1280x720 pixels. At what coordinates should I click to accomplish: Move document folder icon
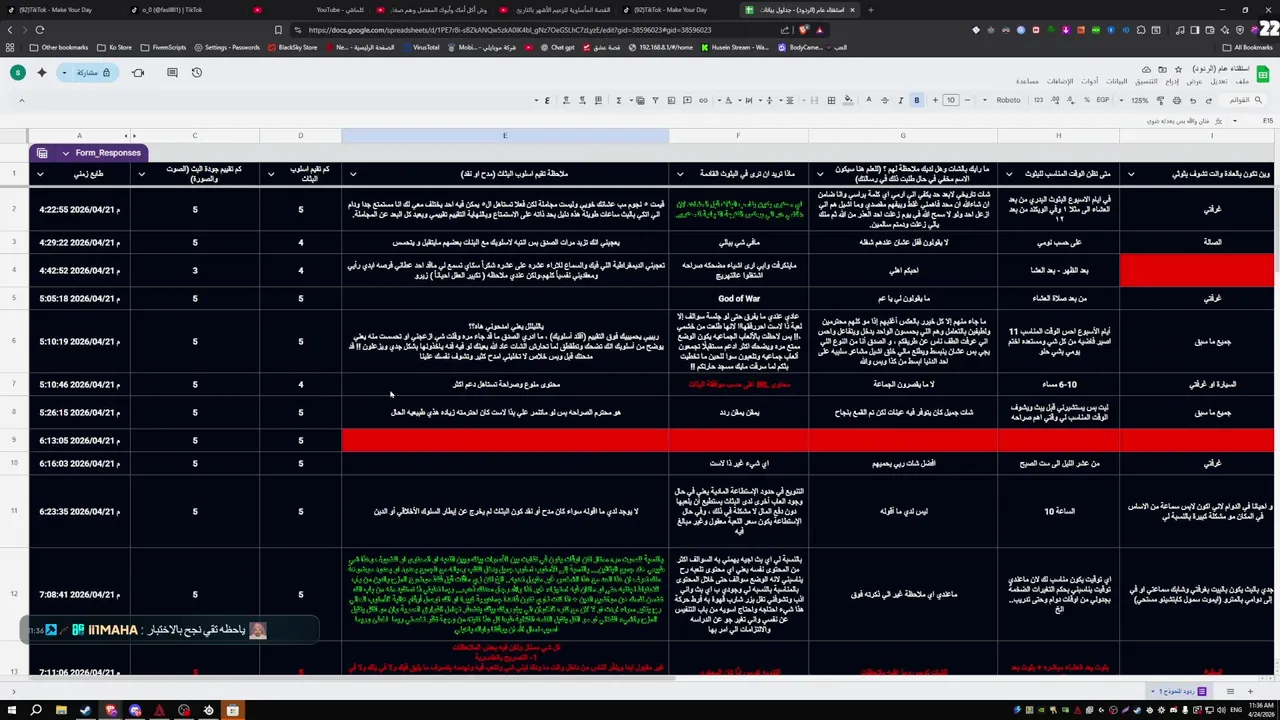[x=1162, y=68]
